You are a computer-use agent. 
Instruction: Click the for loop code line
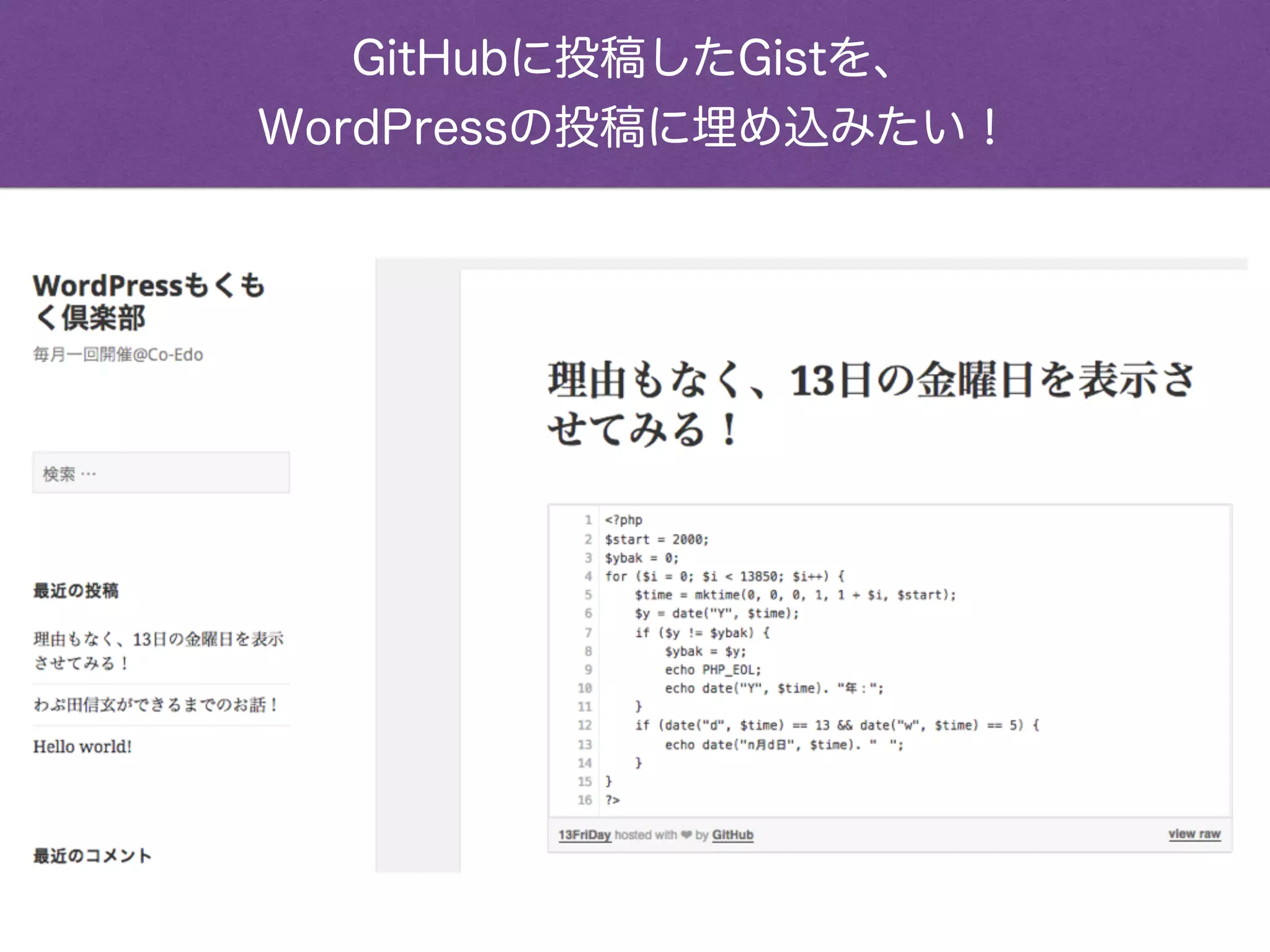[x=725, y=576]
